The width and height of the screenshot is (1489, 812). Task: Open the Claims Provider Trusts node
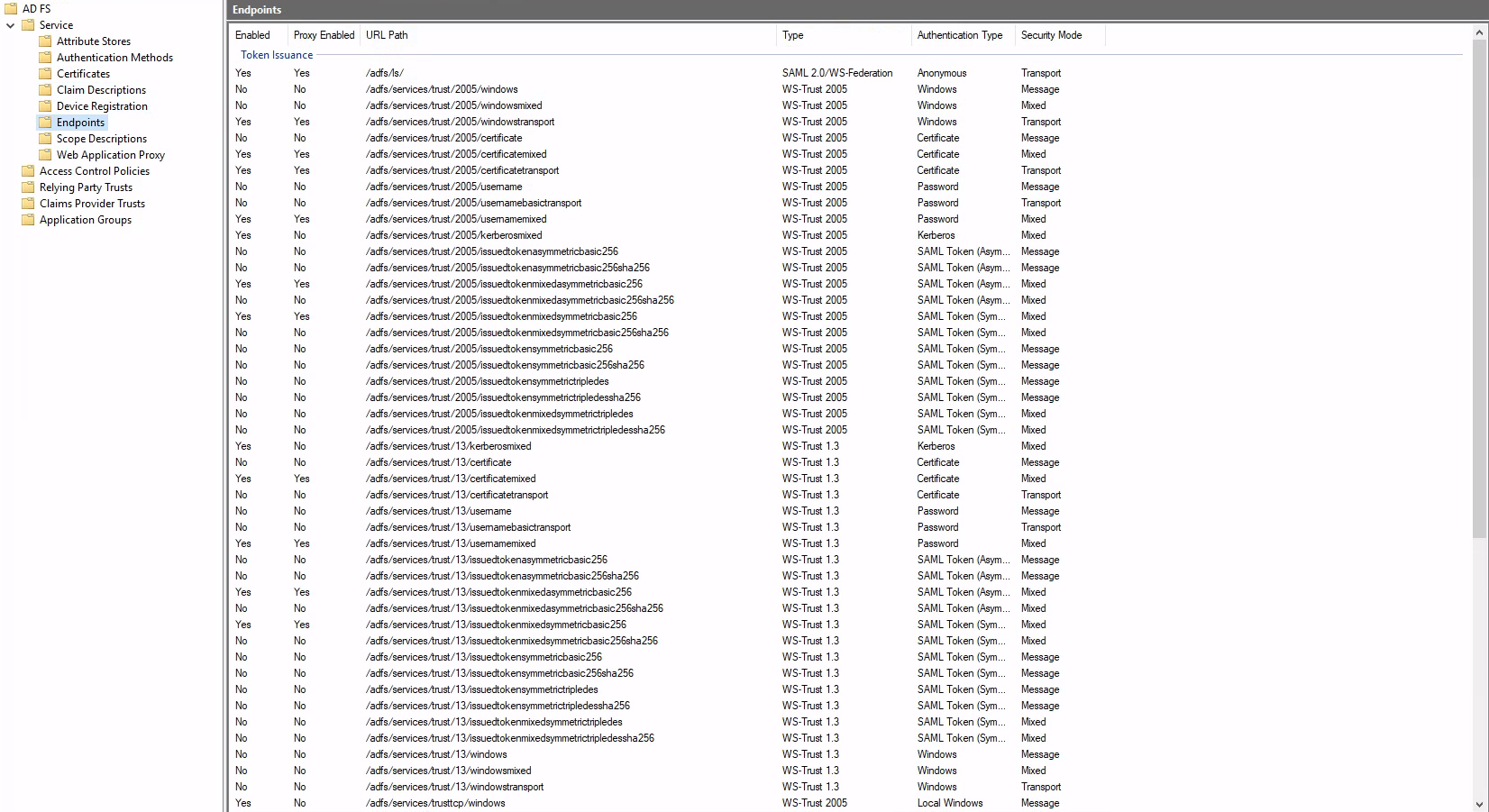[92, 203]
